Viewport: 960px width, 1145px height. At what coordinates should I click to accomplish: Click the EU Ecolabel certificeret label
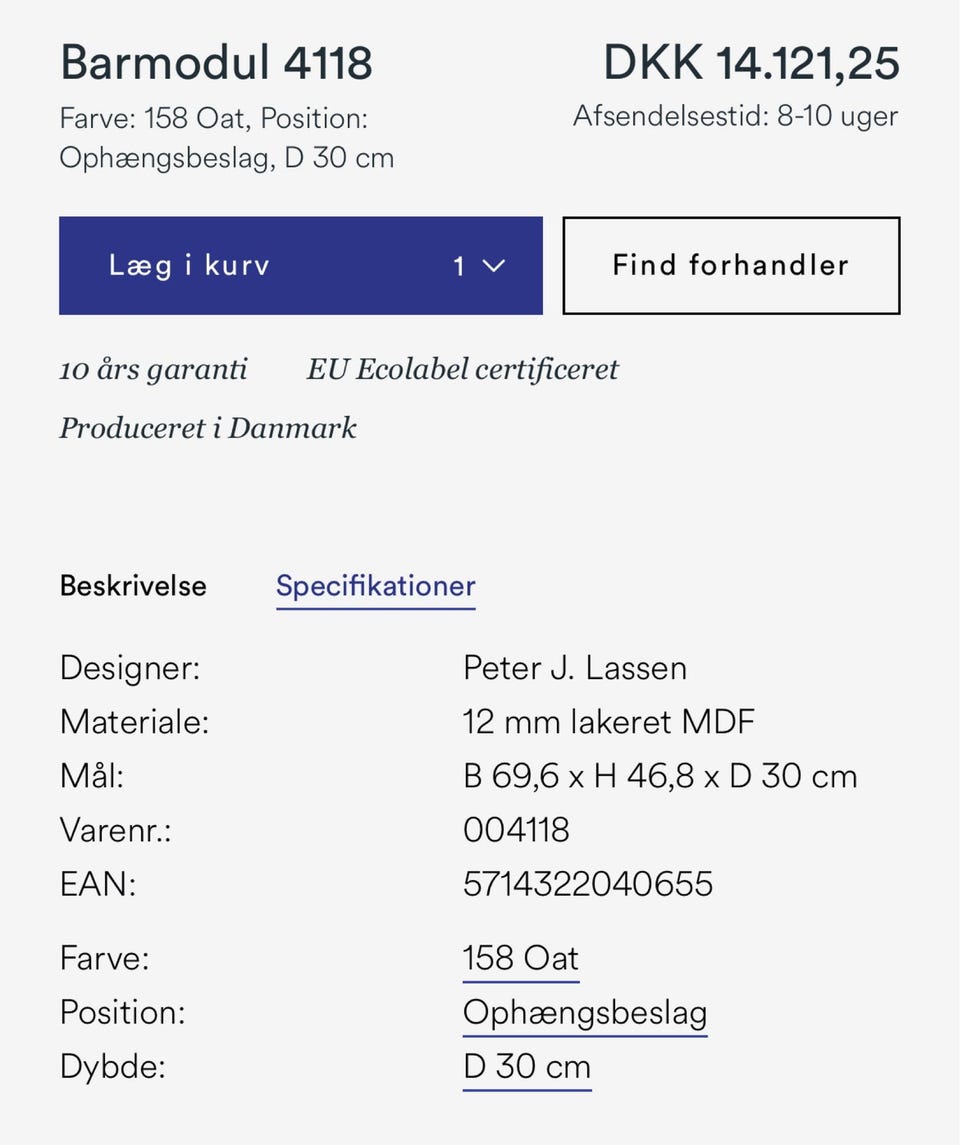coord(462,370)
